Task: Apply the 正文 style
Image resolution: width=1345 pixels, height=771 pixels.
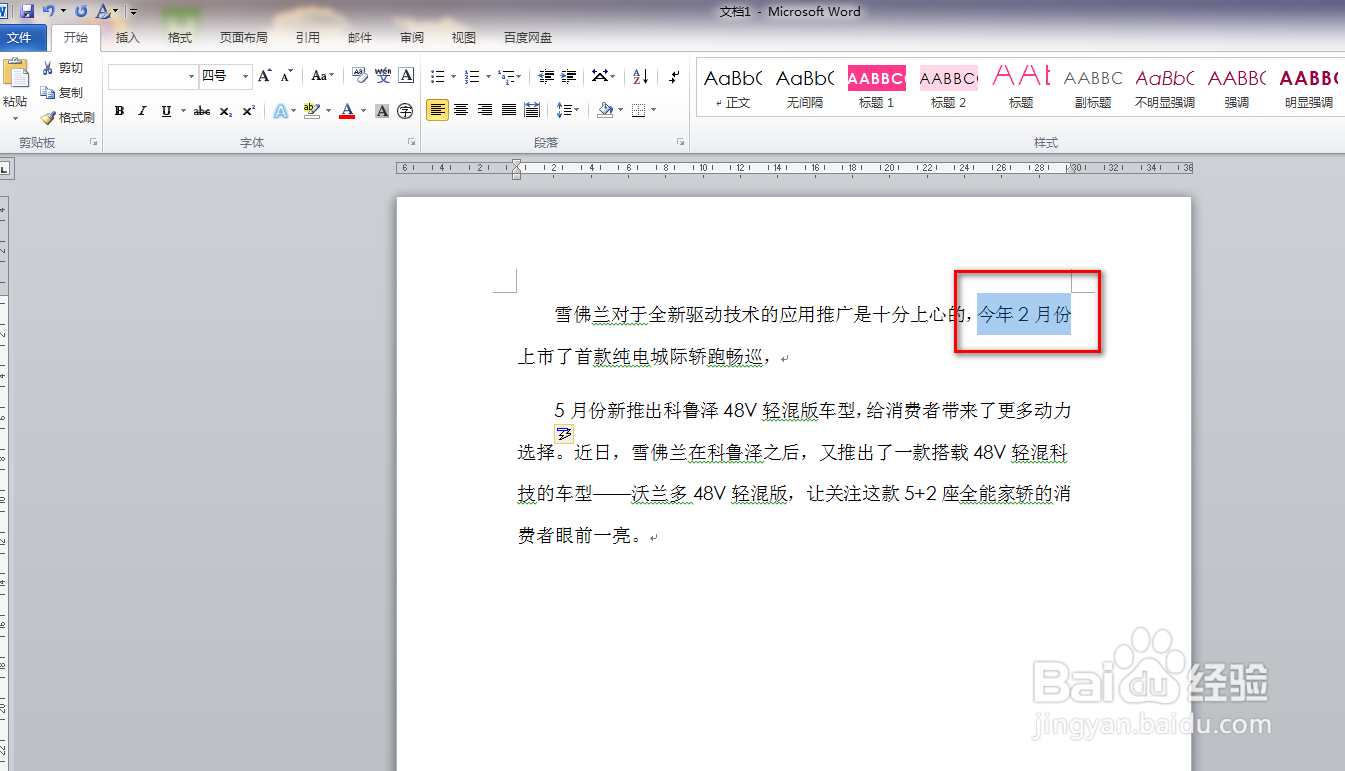Action: 733,87
